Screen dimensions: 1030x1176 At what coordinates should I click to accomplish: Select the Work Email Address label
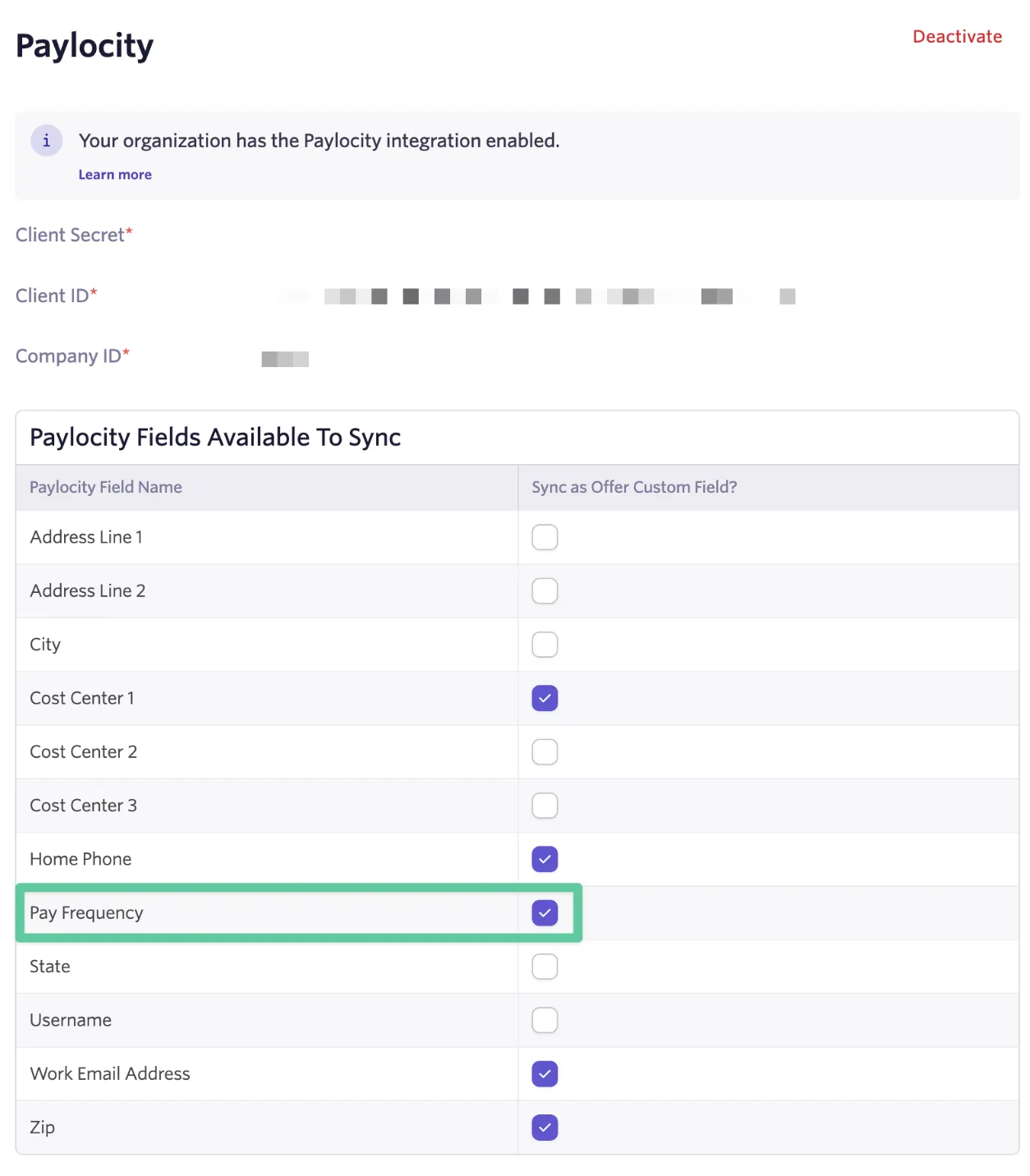pyautogui.click(x=110, y=1073)
